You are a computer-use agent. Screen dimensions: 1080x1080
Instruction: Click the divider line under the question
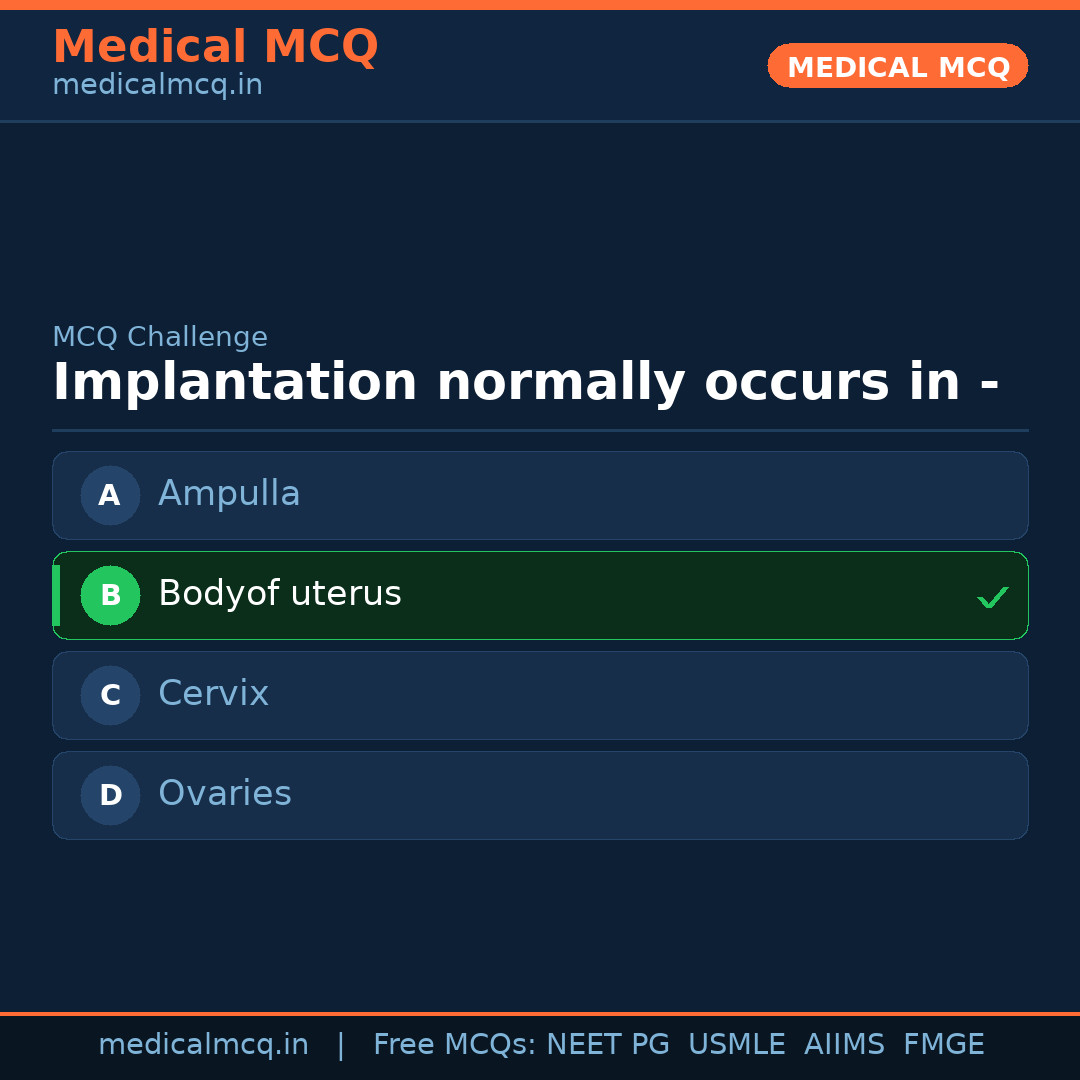pyautogui.click(x=540, y=430)
